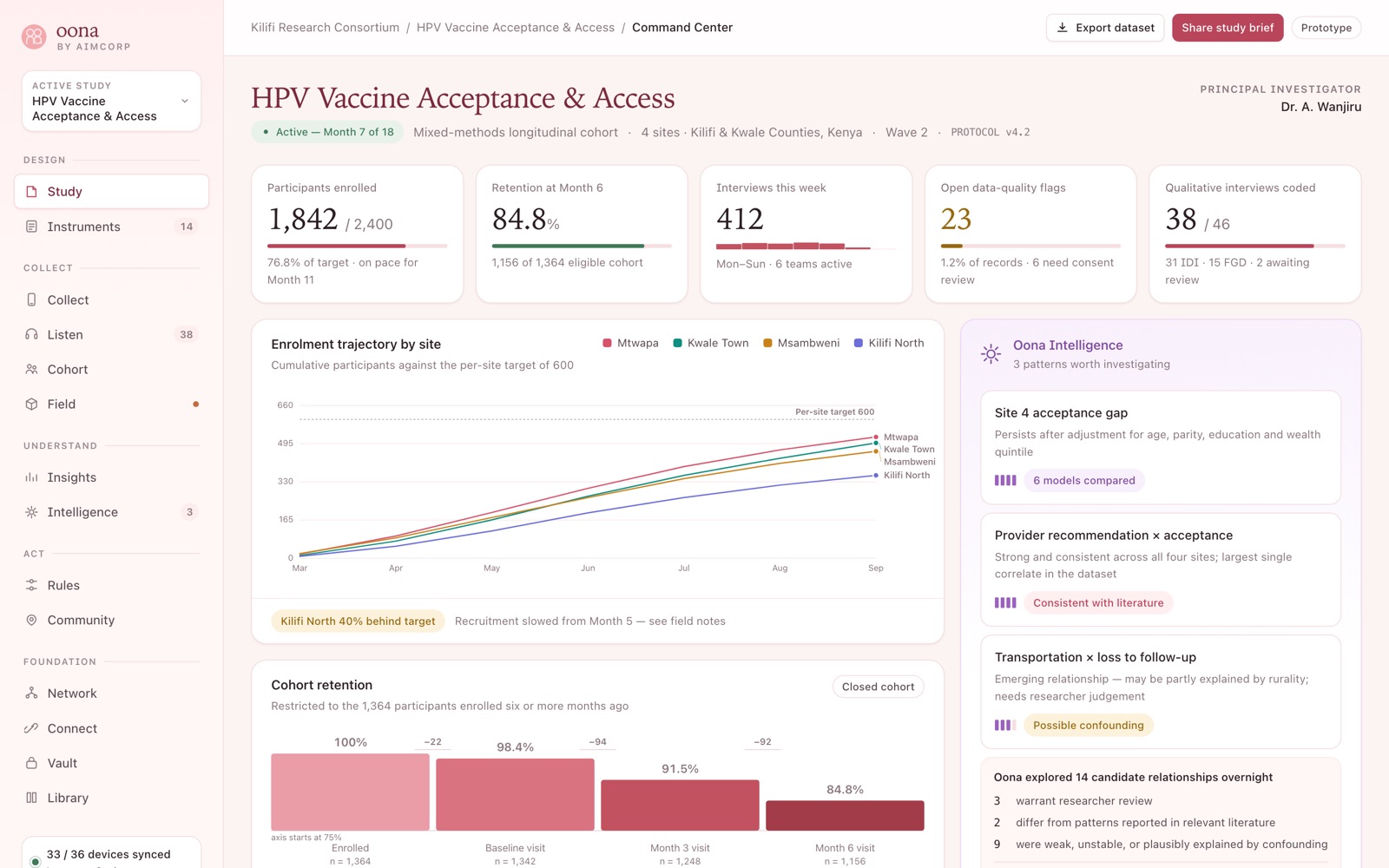
Task: Click the Share study brief button
Action: (x=1228, y=28)
